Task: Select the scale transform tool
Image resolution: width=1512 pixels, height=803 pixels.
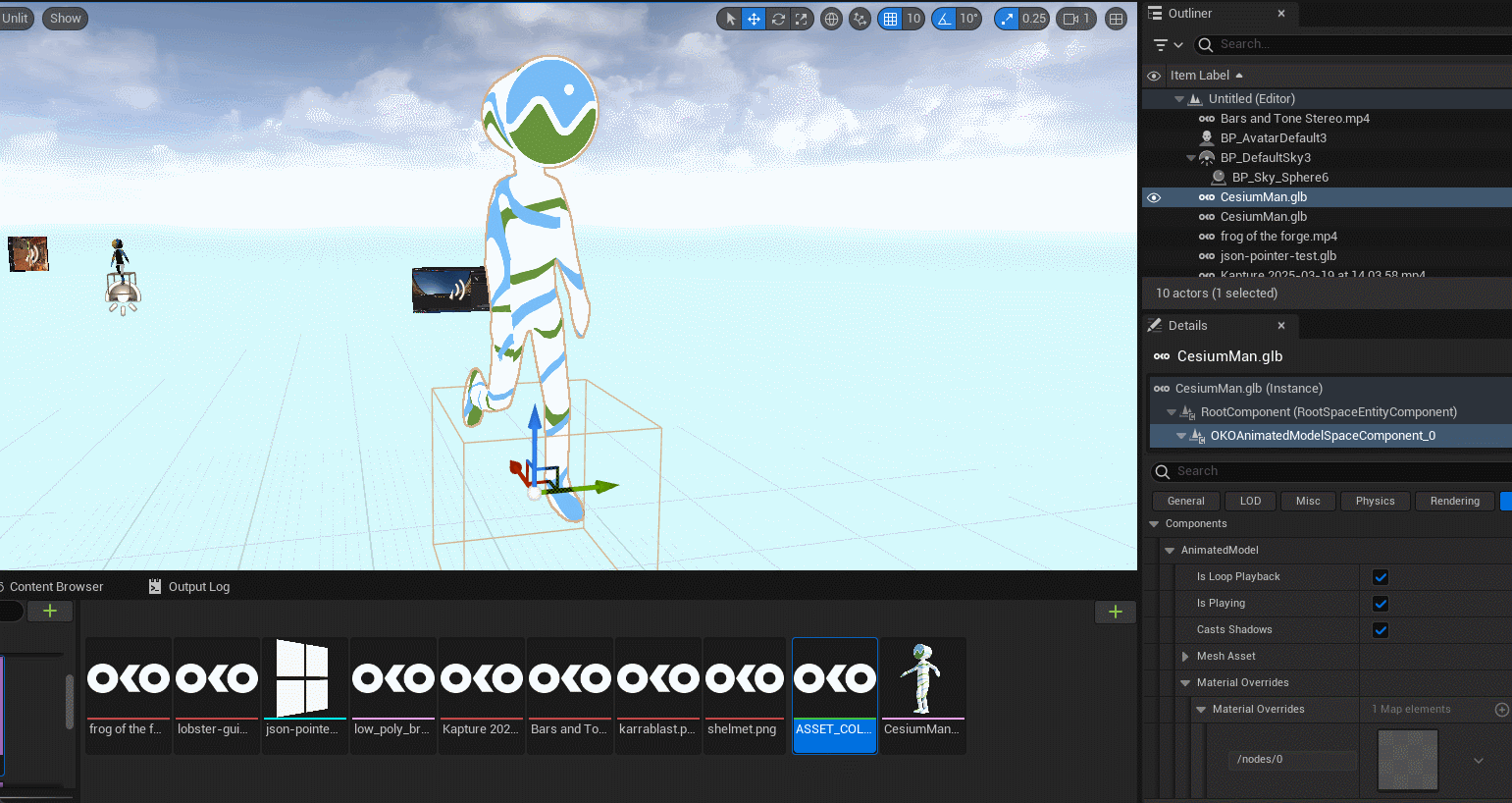Action: (802, 19)
